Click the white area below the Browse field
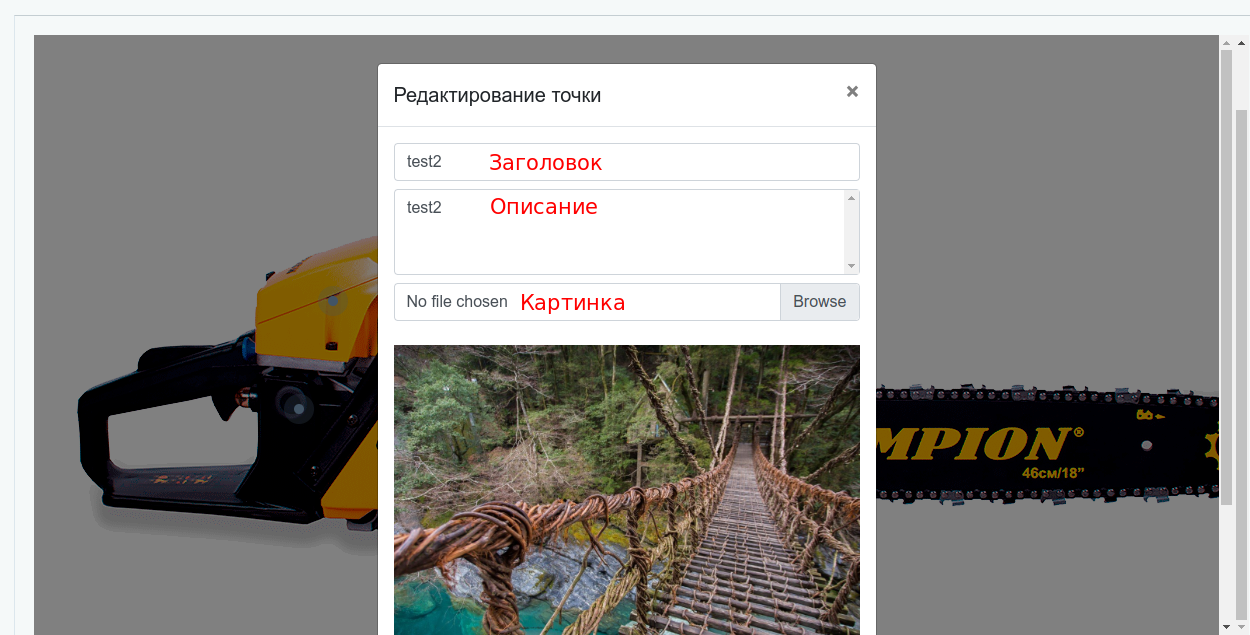Image resolution: width=1250 pixels, height=635 pixels. pyautogui.click(x=627, y=330)
